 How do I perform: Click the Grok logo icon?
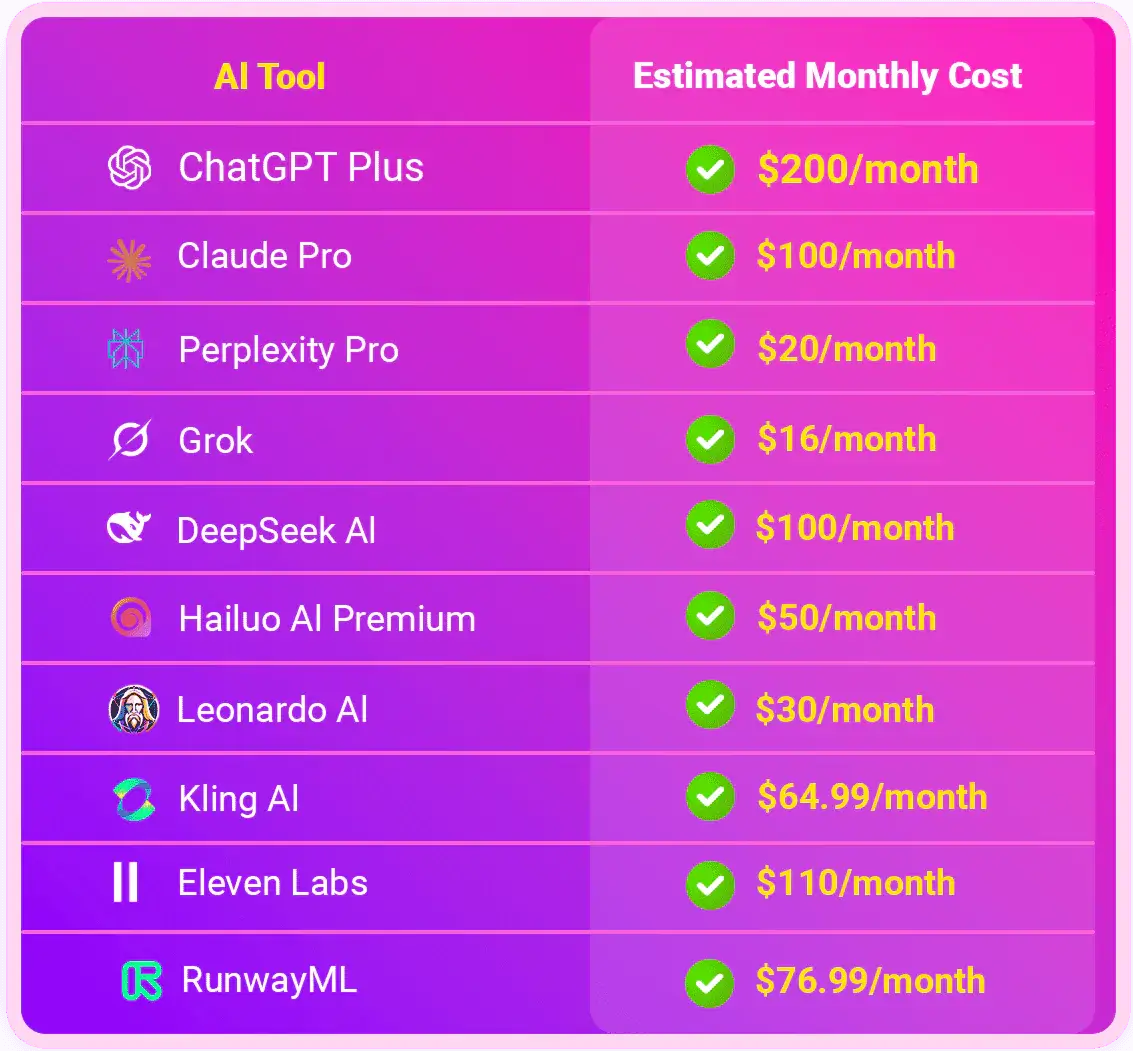(x=129, y=440)
